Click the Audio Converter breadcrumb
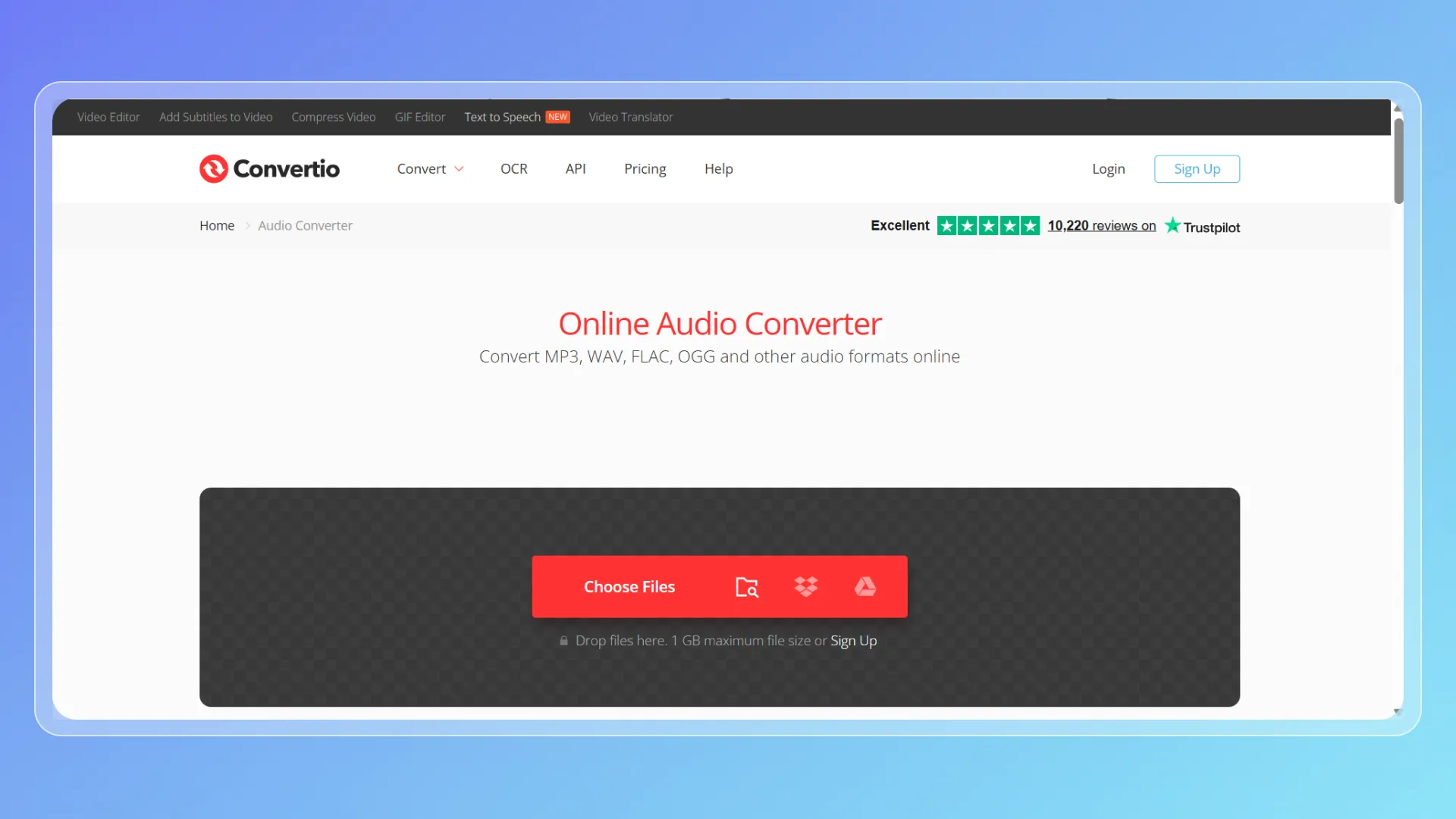The image size is (1456, 819). (306, 225)
